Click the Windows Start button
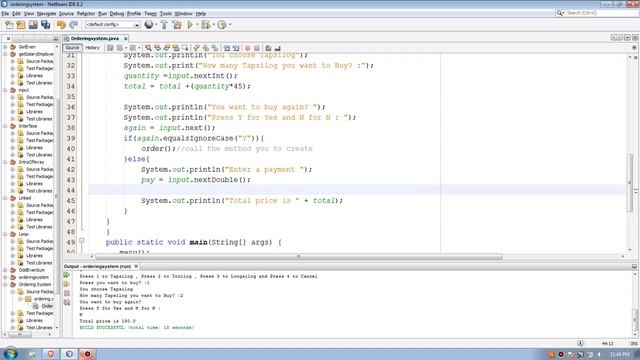640x360 pixels. point(10,353)
